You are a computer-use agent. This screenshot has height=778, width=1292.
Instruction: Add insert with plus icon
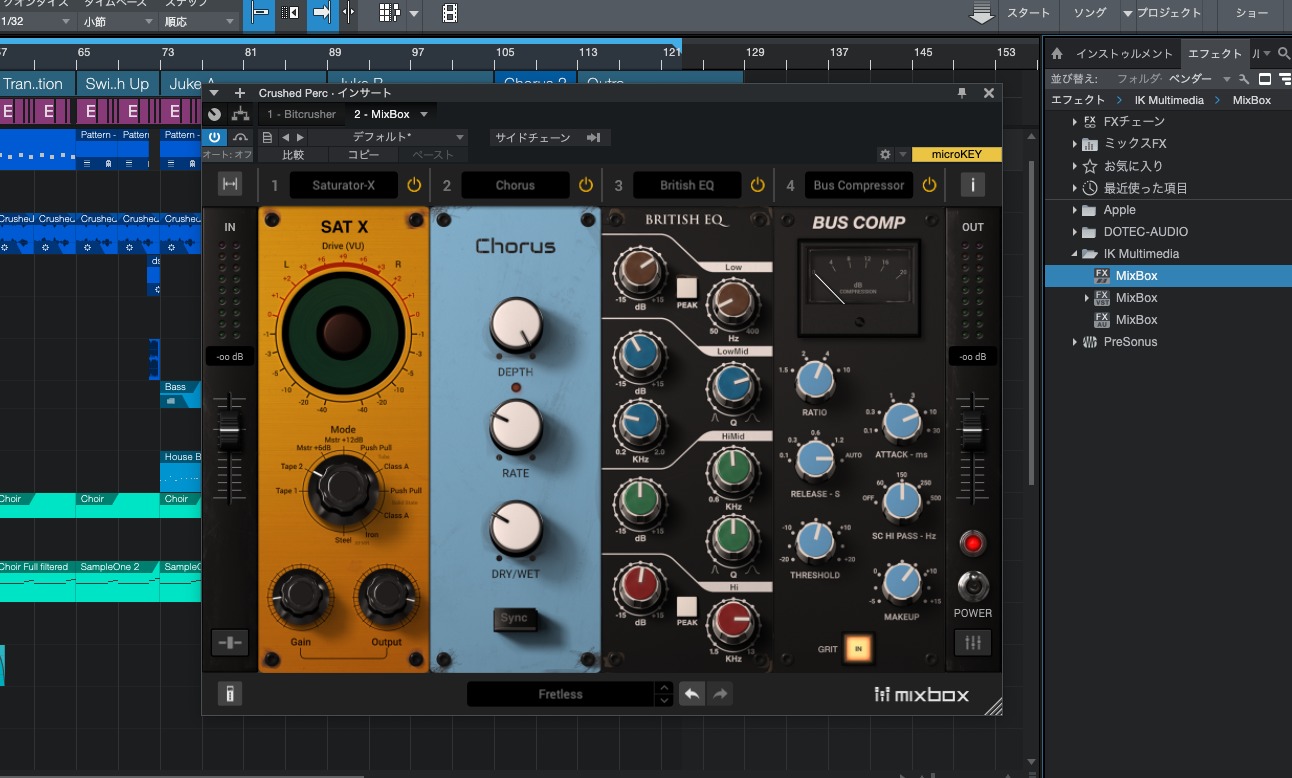coord(240,92)
